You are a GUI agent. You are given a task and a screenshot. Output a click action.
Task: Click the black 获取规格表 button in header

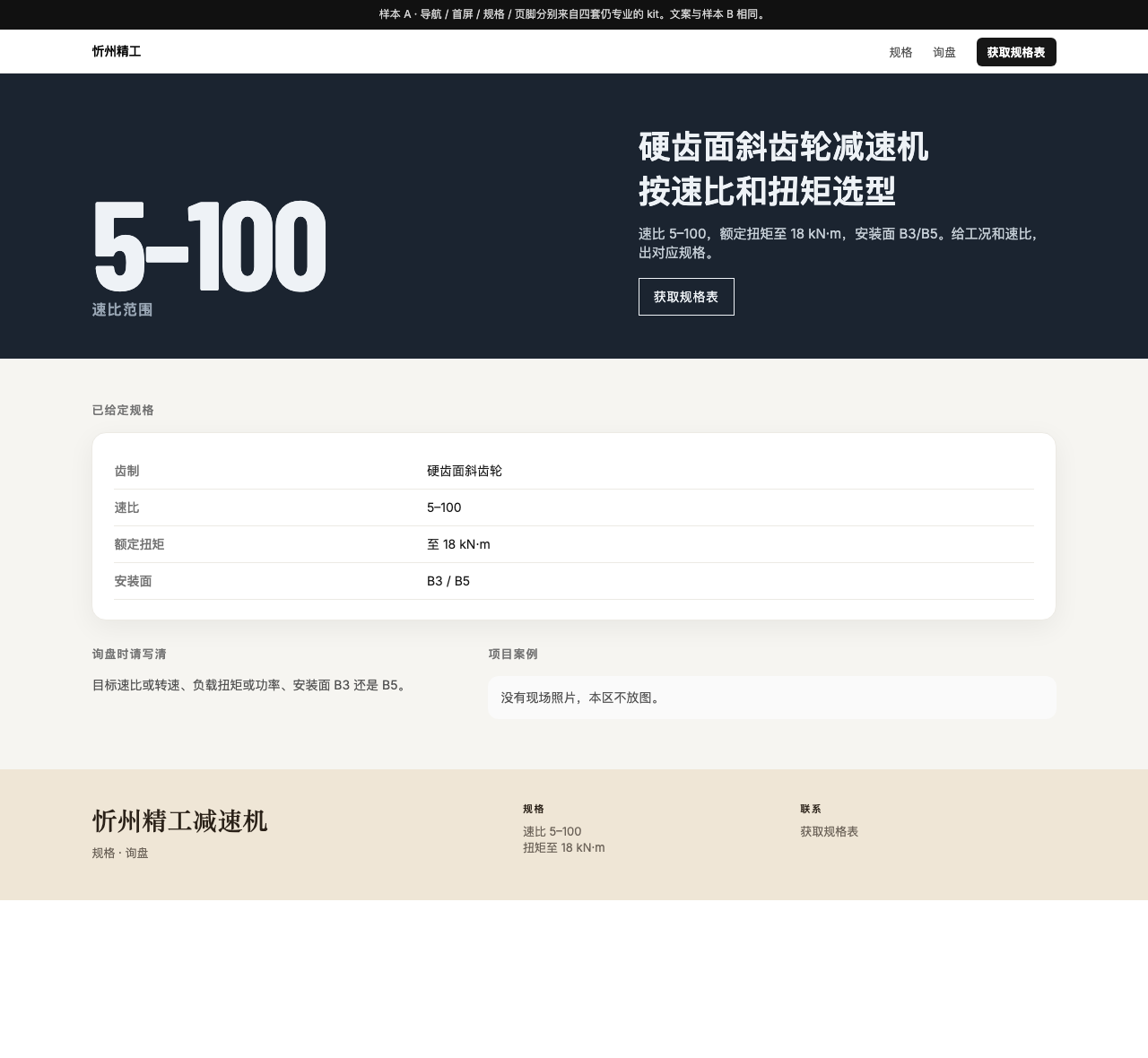tap(1016, 52)
